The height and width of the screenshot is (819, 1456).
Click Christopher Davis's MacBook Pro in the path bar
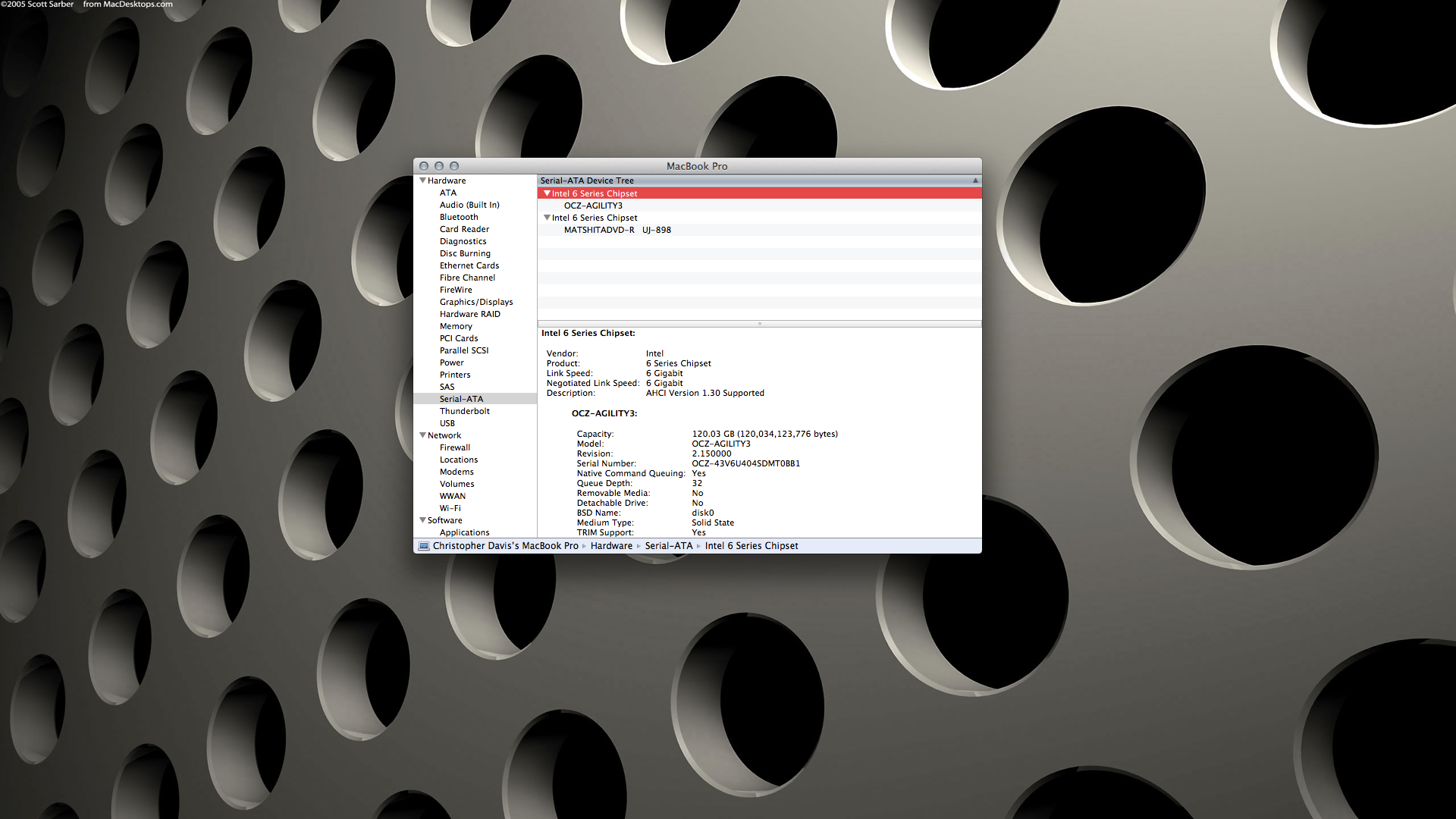point(505,546)
